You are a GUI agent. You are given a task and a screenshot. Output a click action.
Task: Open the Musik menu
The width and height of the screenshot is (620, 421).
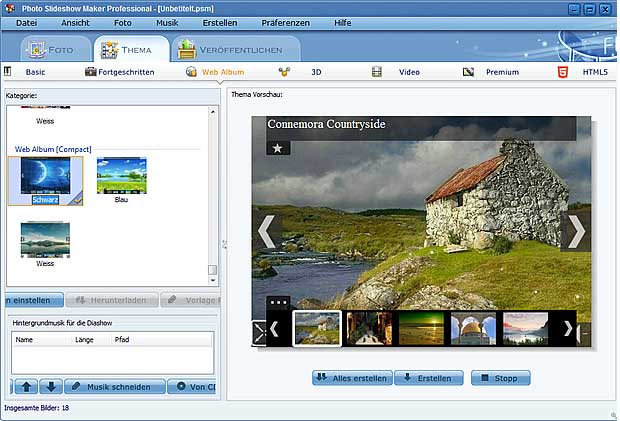coord(167,23)
